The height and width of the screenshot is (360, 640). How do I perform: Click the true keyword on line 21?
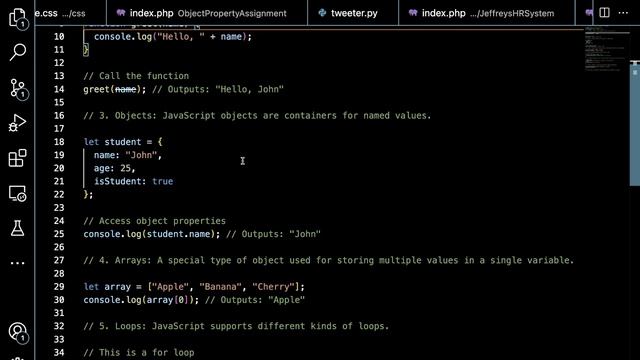coord(162,181)
